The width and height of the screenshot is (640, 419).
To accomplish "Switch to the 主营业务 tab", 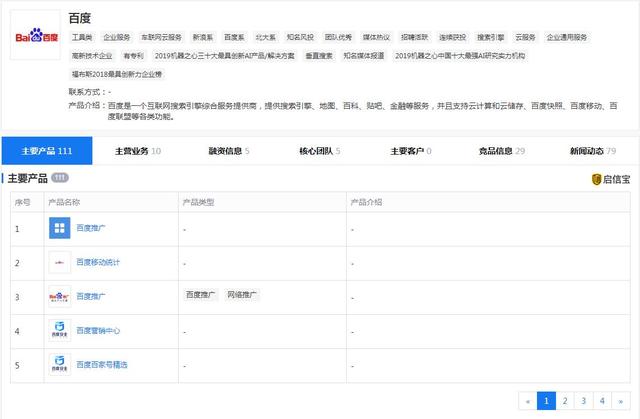I will pos(138,151).
